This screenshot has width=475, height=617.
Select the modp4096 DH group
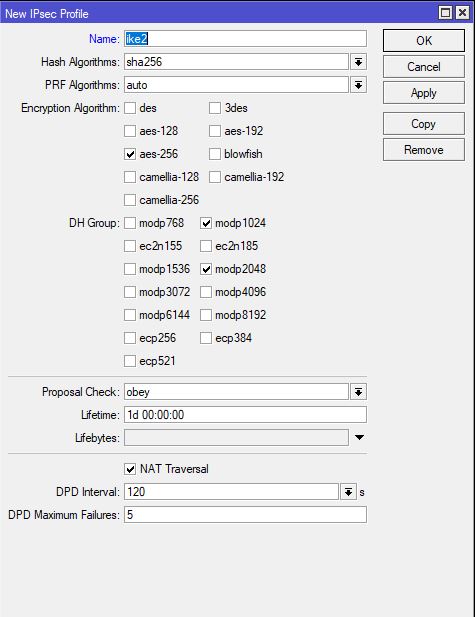pyautogui.click(x=206, y=292)
